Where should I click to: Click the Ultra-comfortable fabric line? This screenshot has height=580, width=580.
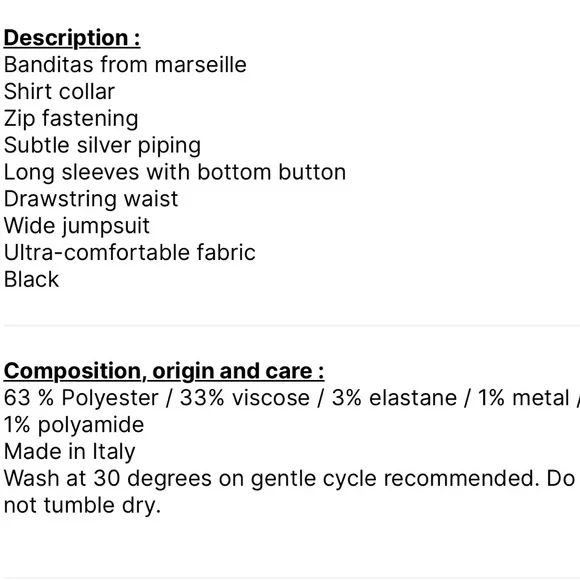tap(129, 253)
